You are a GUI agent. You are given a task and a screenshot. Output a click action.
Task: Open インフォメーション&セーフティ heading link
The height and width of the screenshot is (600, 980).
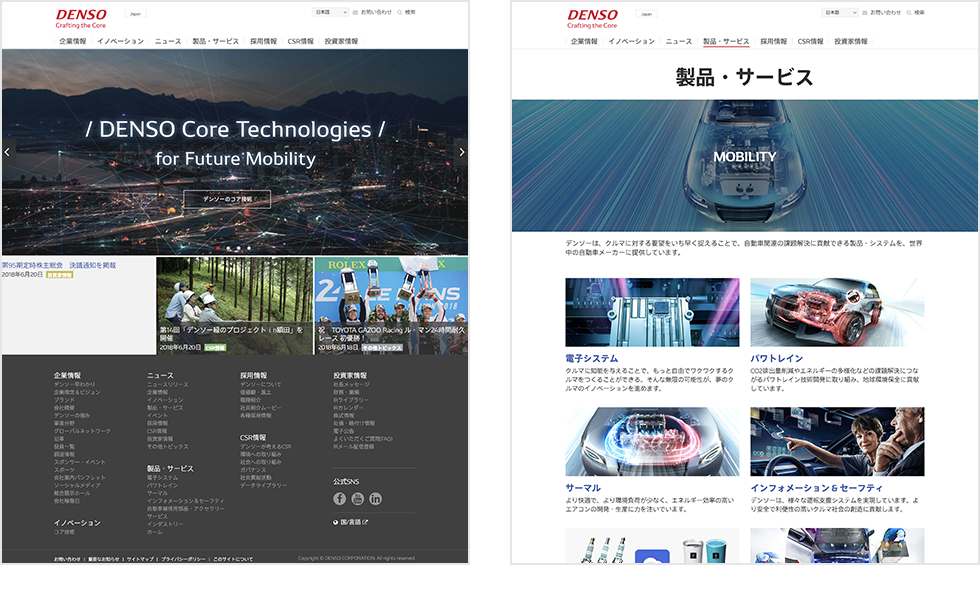pyautogui.click(x=816, y=488)
